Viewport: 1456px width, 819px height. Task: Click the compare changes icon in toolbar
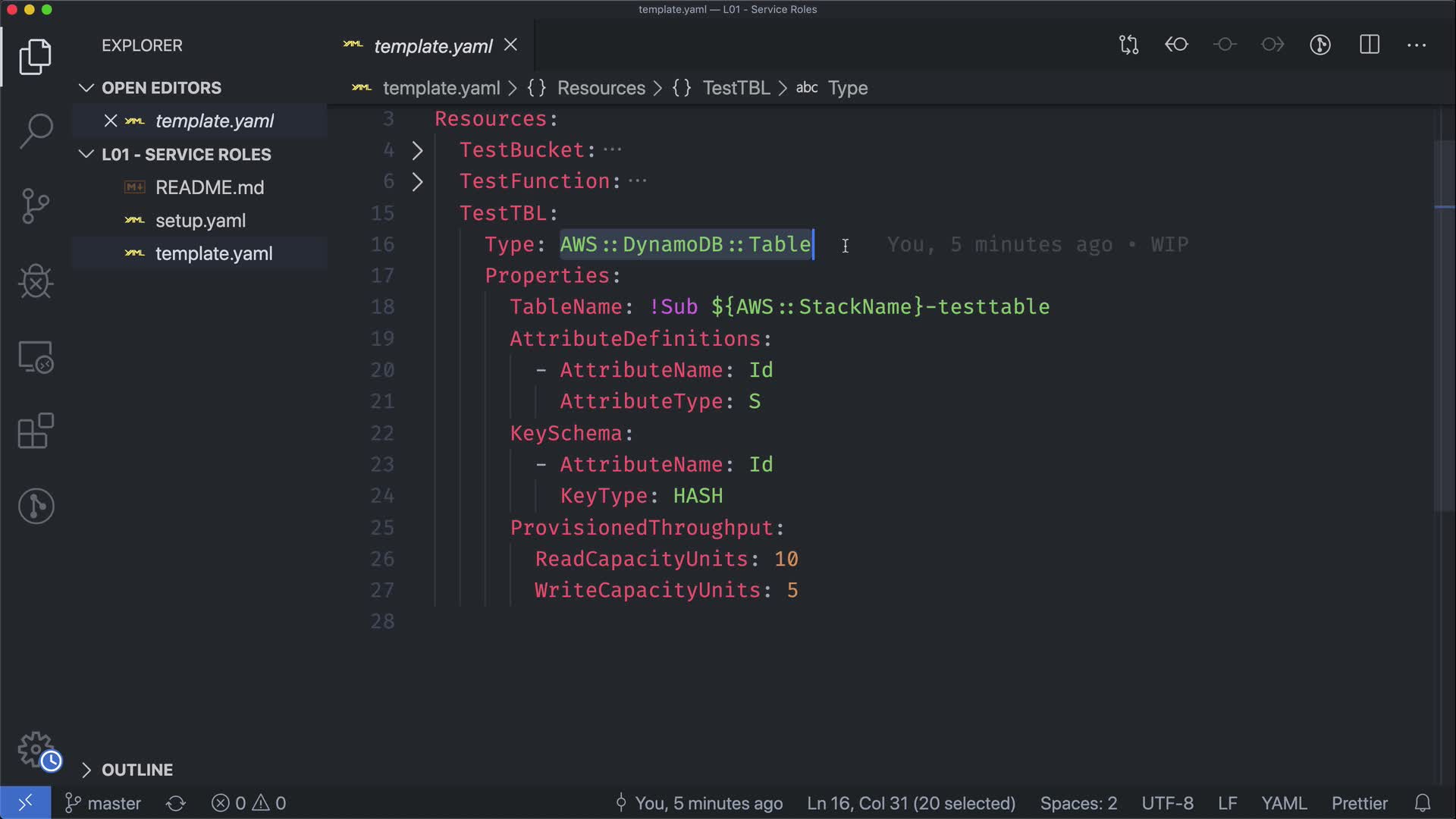pos(1128,45)
